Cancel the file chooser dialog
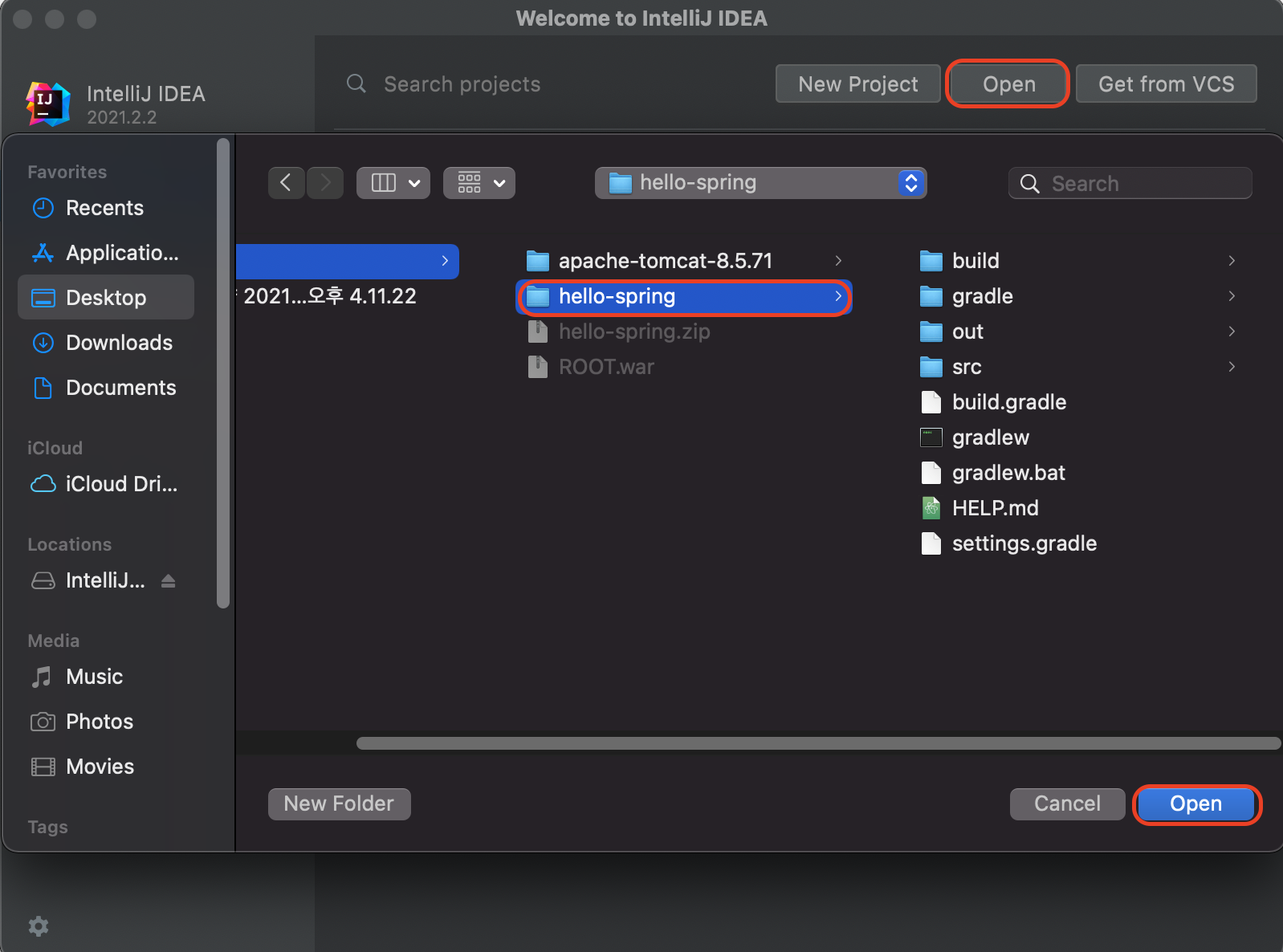 1067,804
